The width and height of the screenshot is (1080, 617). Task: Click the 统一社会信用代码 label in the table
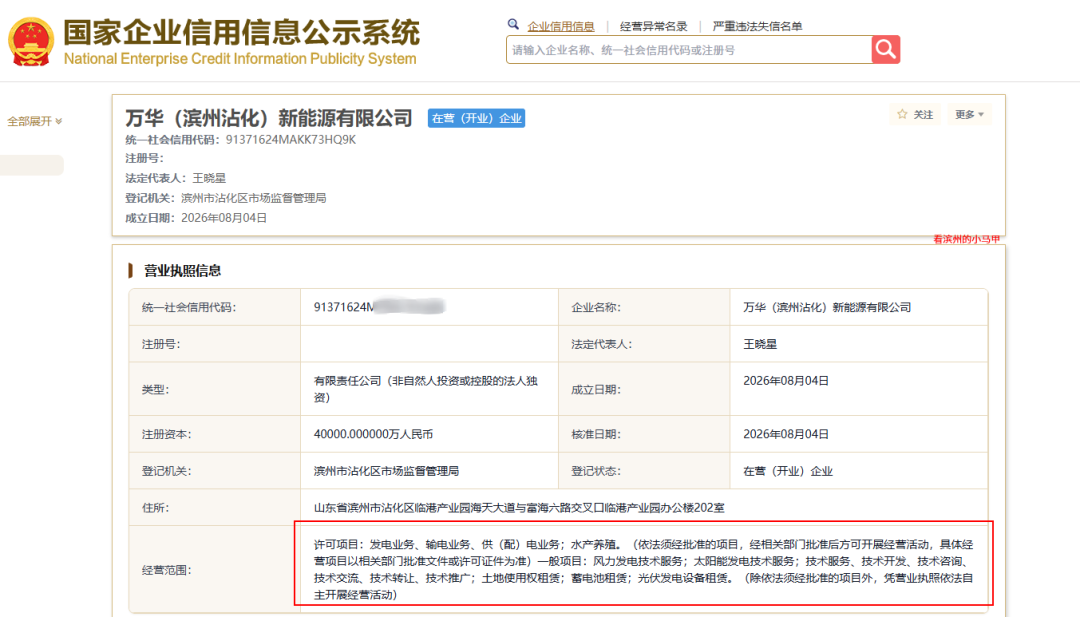pyautogui.click(x=189, y=307)
